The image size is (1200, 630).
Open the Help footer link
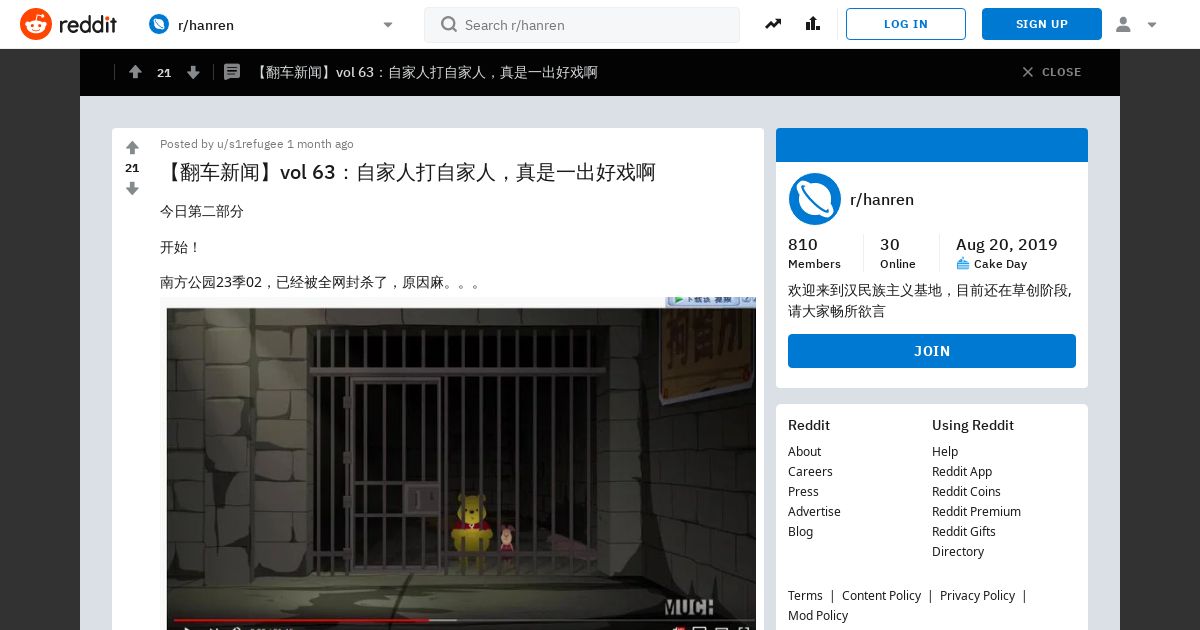pyautogui.click(x=945, y=452)
